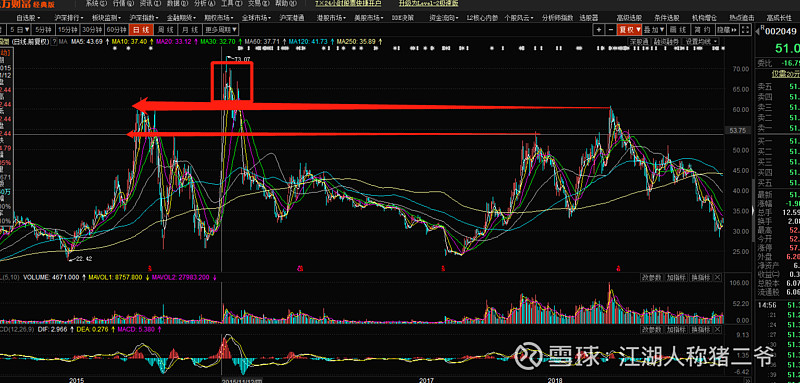Open the 资金流向 toolbar item
Viewport: 800px width, 383px height.
(444, 17)
